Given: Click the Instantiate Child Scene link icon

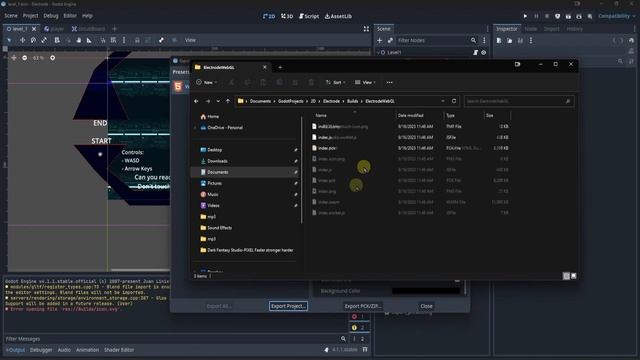Looking at the screenshot, I should [x=390, y=40].
